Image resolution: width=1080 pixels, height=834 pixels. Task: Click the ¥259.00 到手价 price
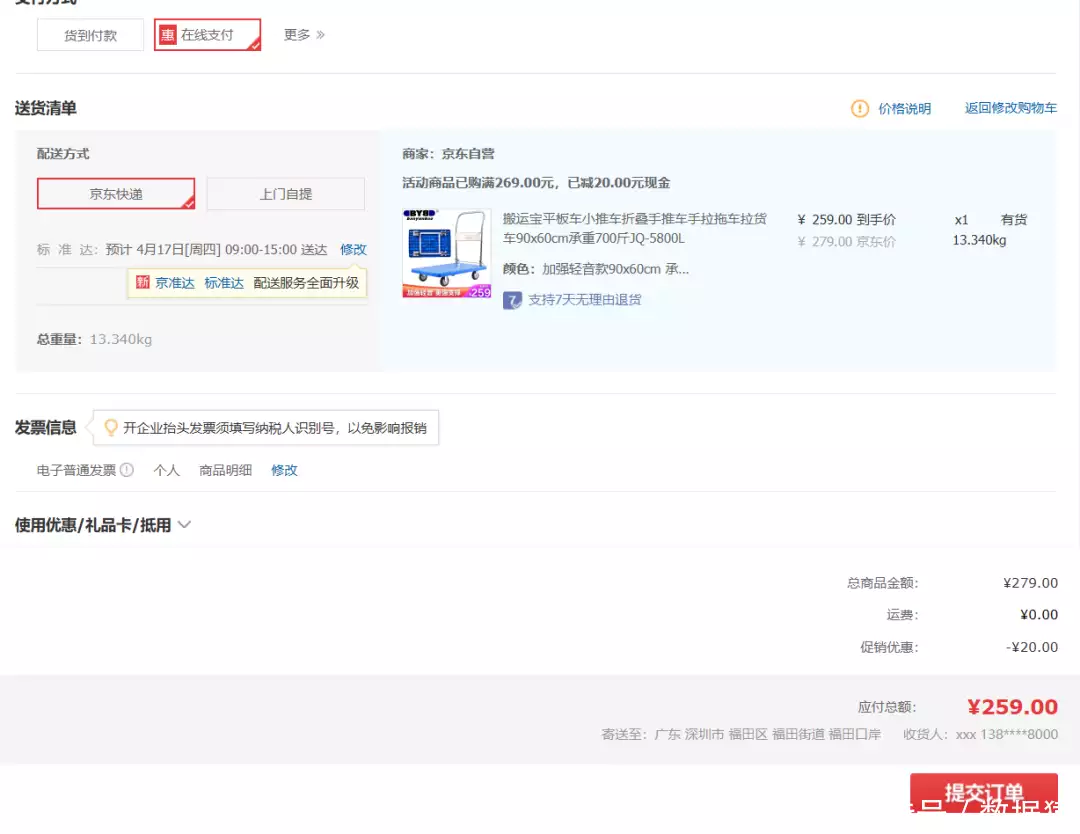click(x=847, y=220)
